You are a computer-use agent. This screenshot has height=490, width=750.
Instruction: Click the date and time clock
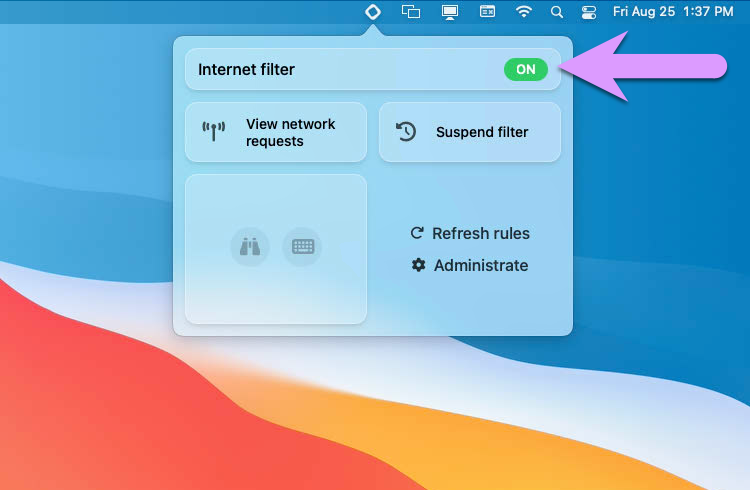(673, 11)
